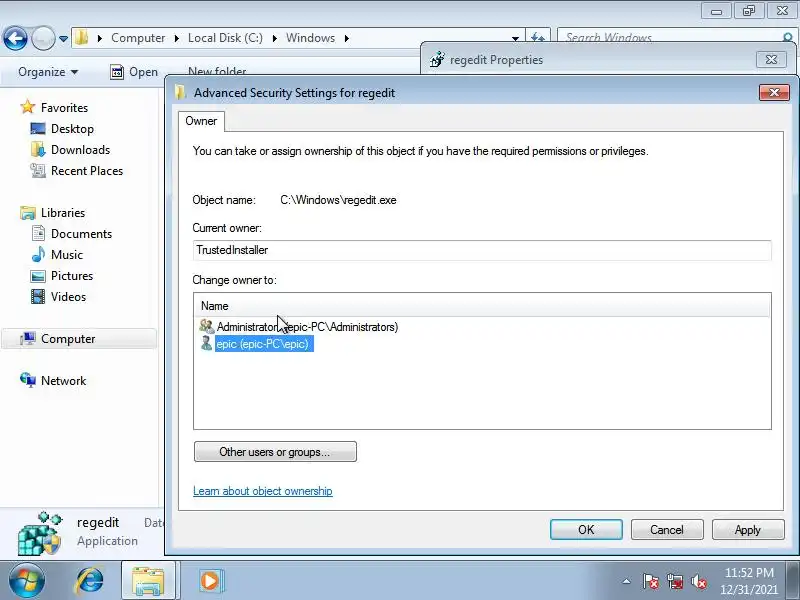The image size is (800, 600).
Task: Click Open in the Explorer toolbar
Action: (143, 72)
